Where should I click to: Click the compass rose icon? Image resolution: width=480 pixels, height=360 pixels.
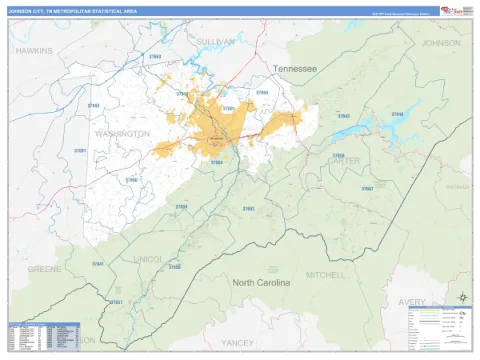463,297
